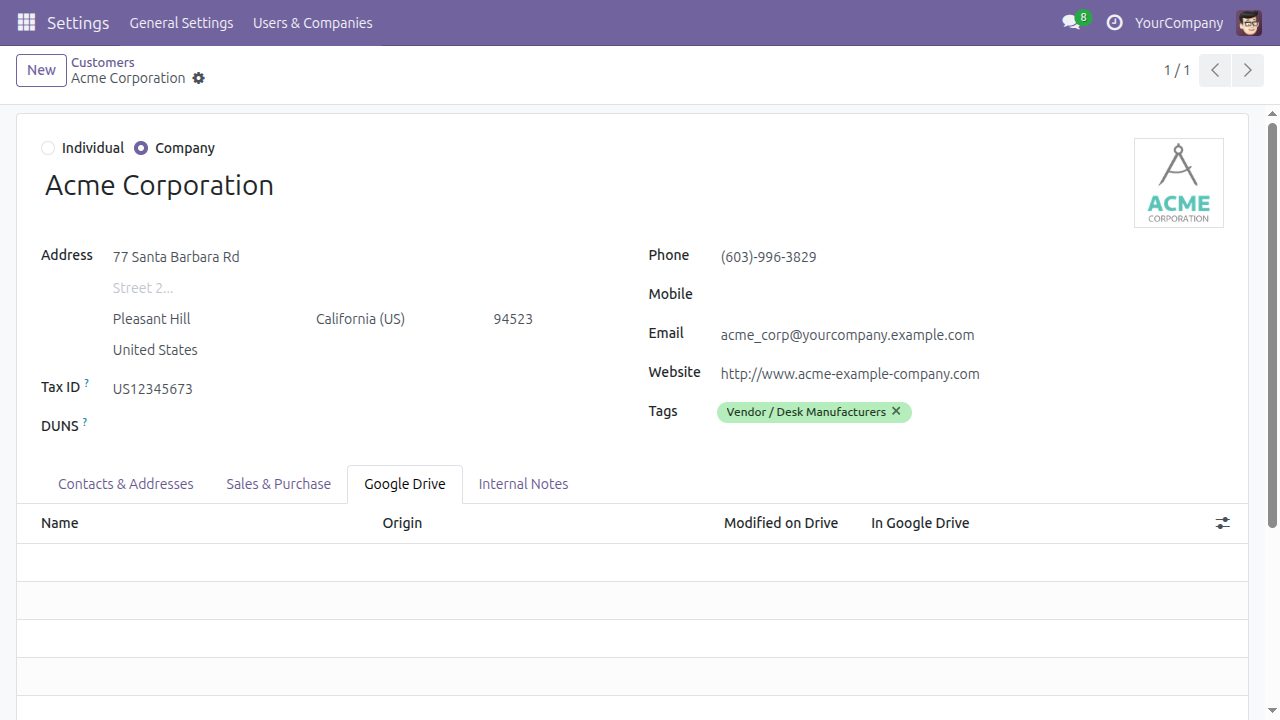Click the empty Mobile field
Screen dimensions: 1280x720
(x=970, y=295)
